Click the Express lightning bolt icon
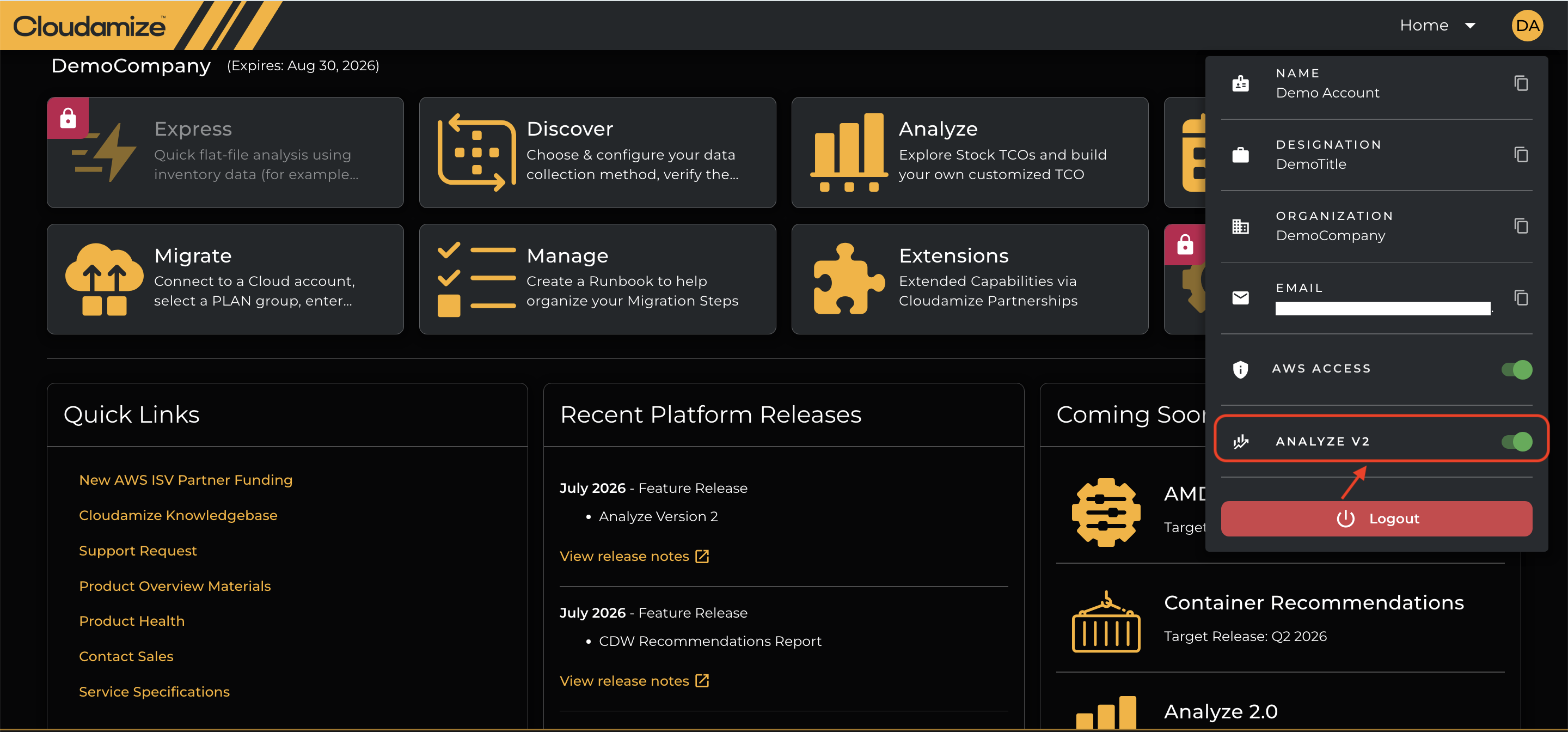The width and height of the screenshot is (1568, 732). pyautogui.click(x=105, y=152)
